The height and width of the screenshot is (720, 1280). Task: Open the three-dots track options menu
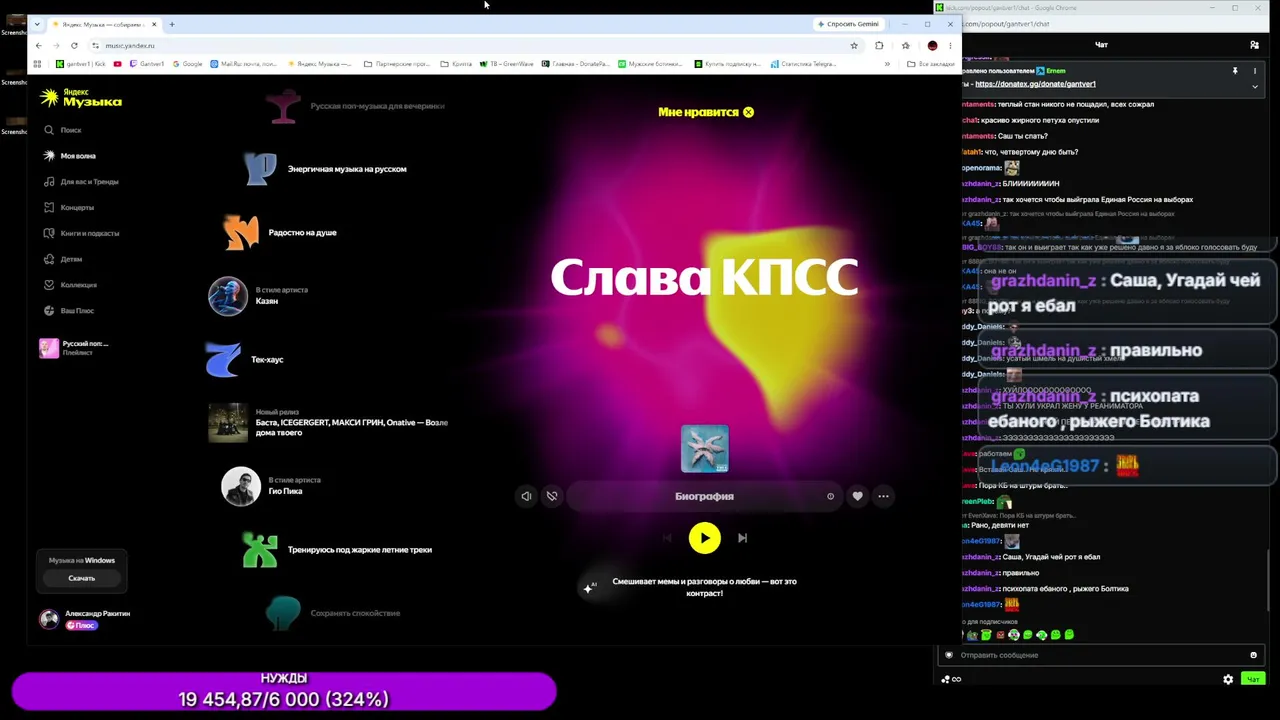coord(883,496)
